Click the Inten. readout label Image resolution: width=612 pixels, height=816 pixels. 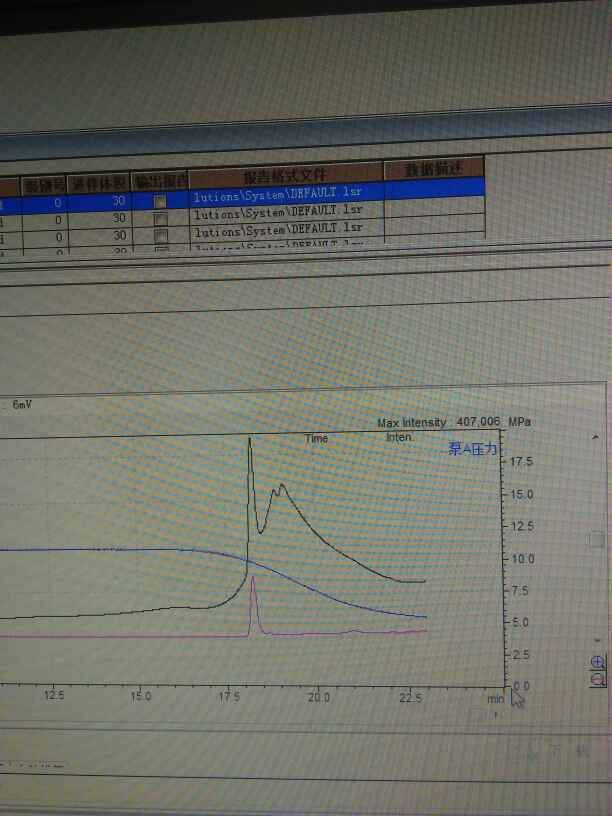pyautogui.click(x=400, y=437)
